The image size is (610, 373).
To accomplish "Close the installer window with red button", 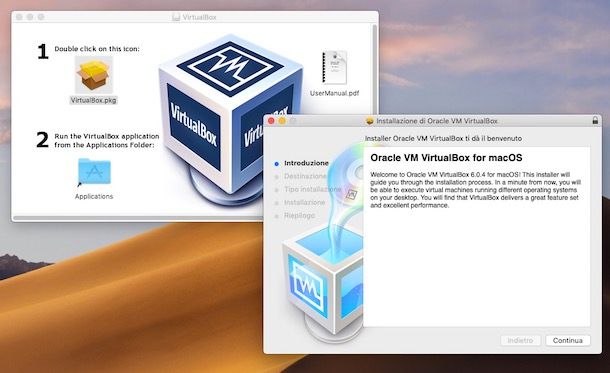I will [x=271, y=121].
